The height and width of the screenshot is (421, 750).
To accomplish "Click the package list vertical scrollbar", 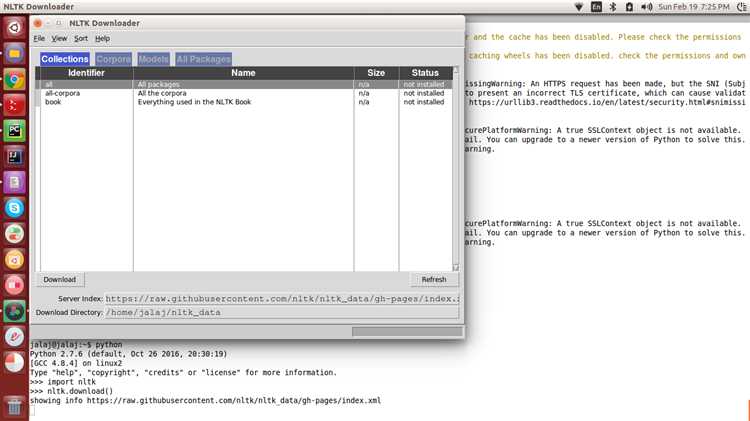I will 456,169.
